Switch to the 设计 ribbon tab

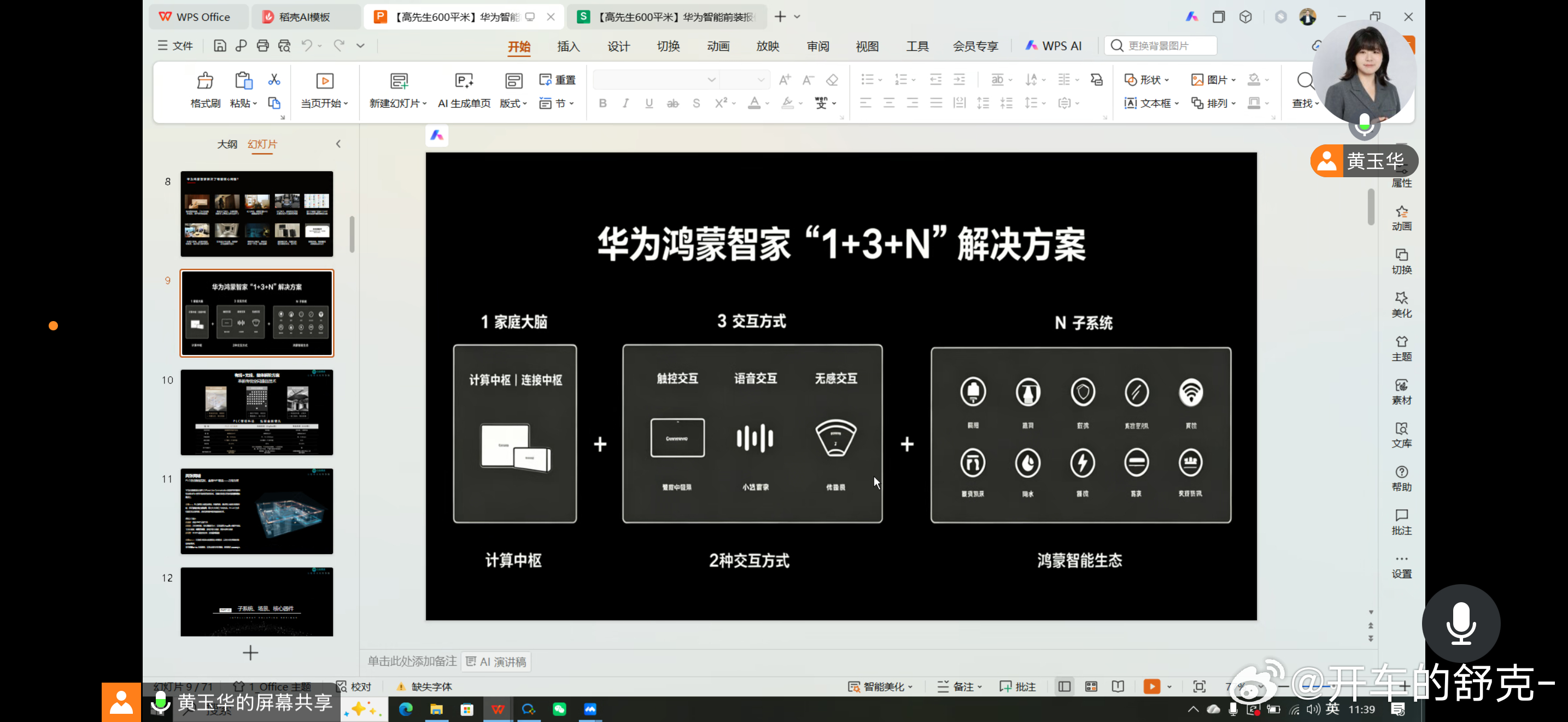(x=618, y=46)
